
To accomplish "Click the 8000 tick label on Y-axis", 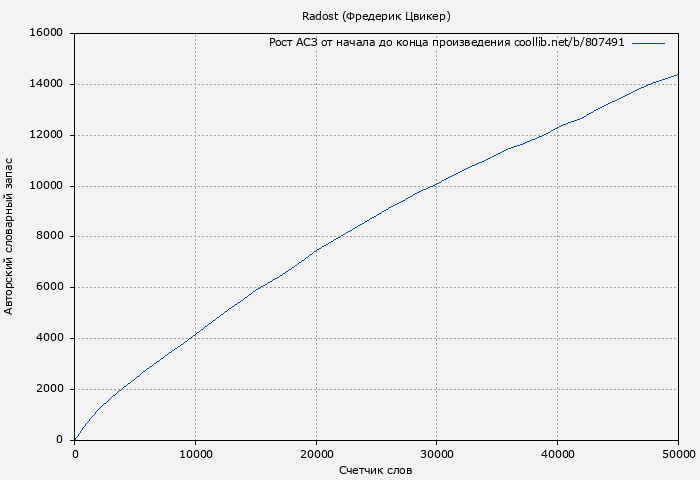I will coord(50,237).
